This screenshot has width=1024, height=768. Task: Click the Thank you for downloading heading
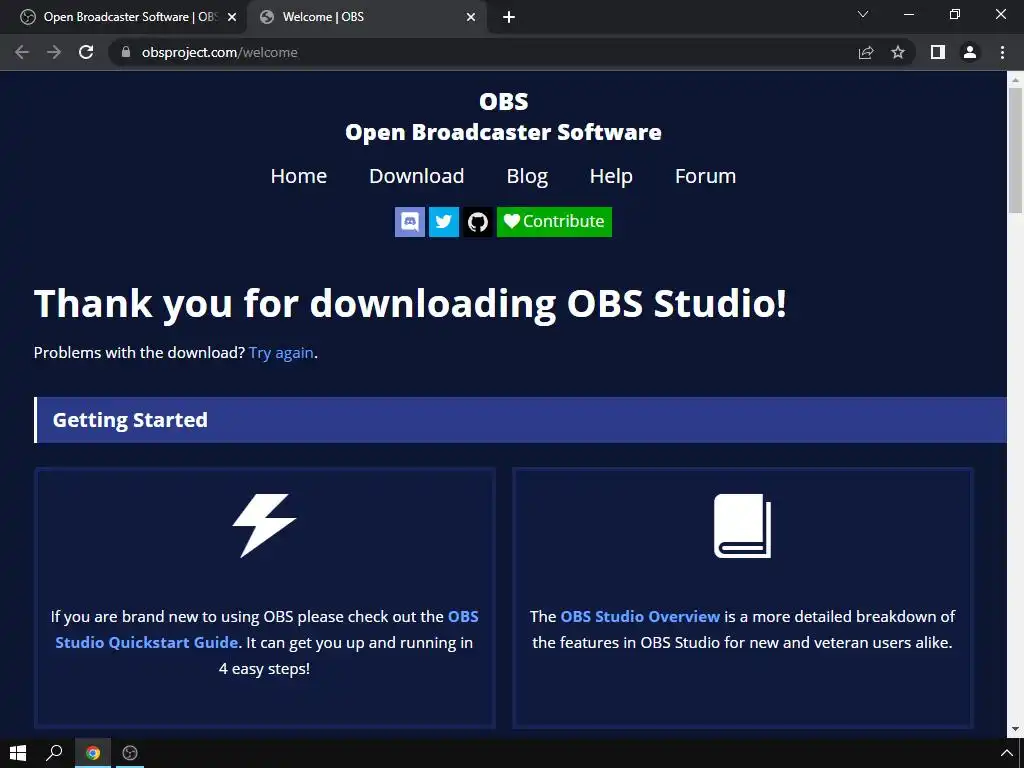pos(410,303)
